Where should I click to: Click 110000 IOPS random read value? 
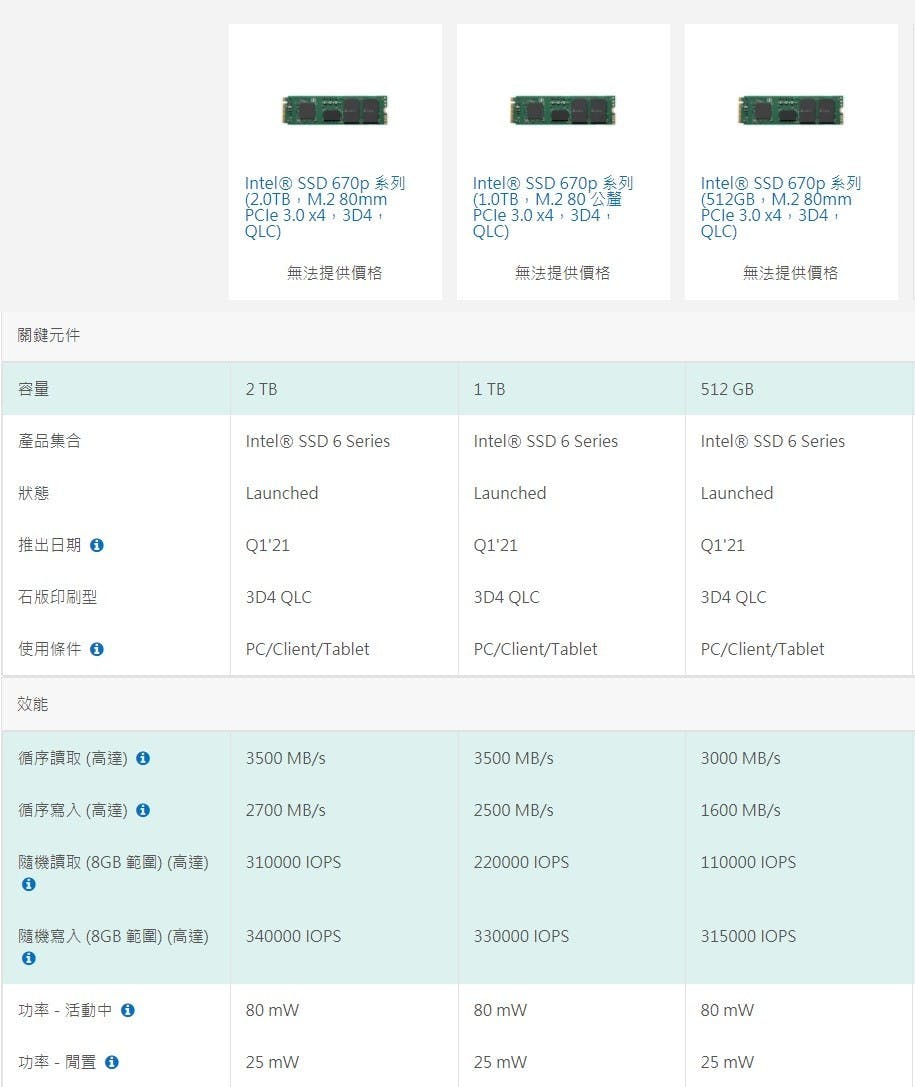click(748, 862)
